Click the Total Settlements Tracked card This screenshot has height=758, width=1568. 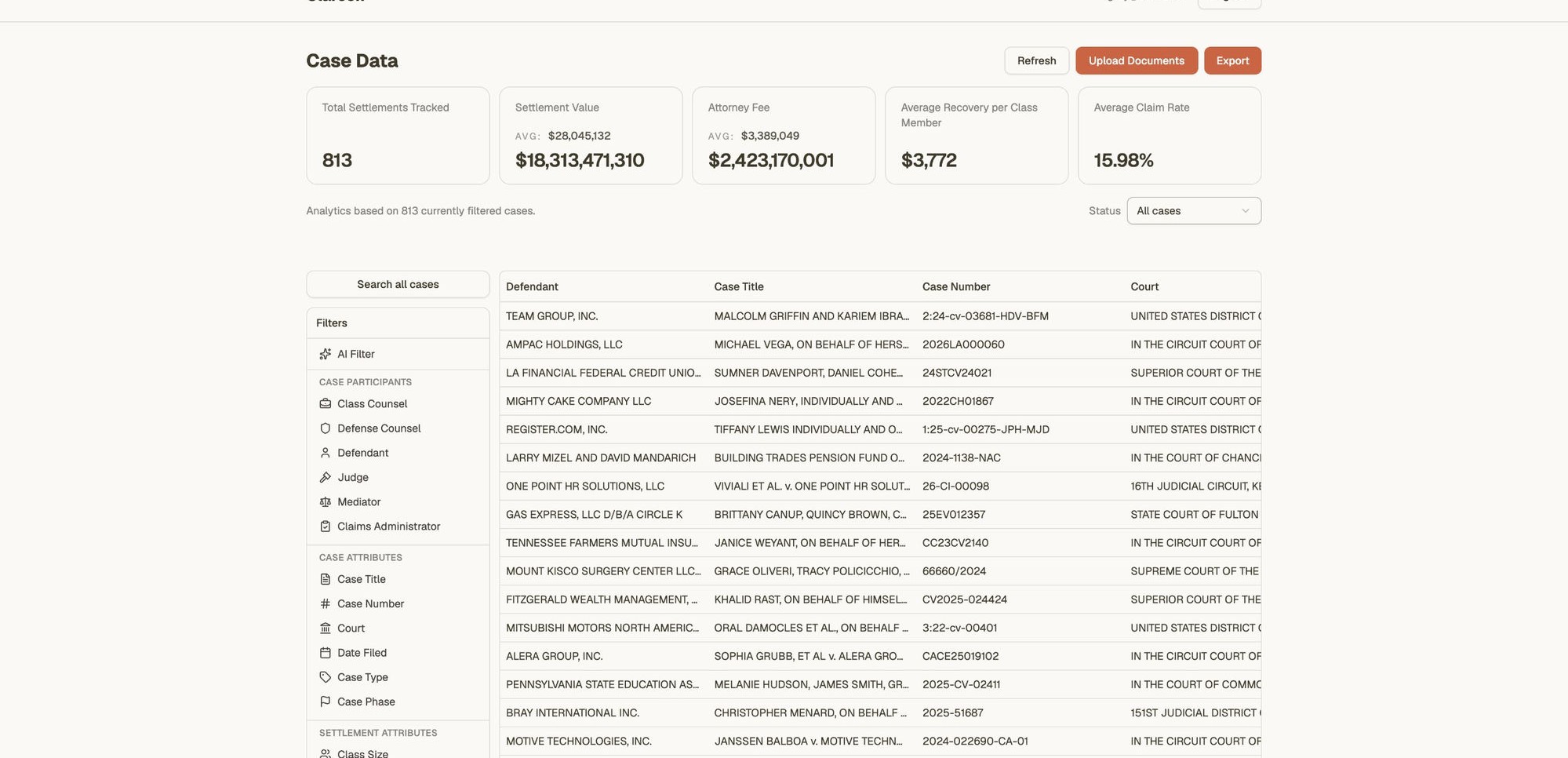point(398,136)
